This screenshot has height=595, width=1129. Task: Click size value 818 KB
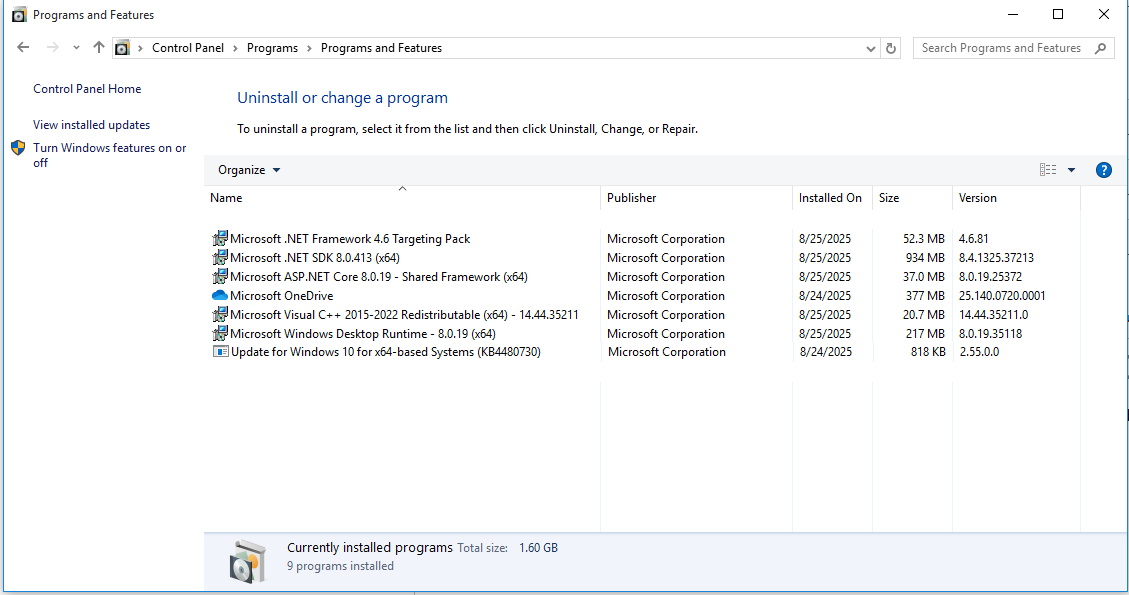(x=928, y=352)
